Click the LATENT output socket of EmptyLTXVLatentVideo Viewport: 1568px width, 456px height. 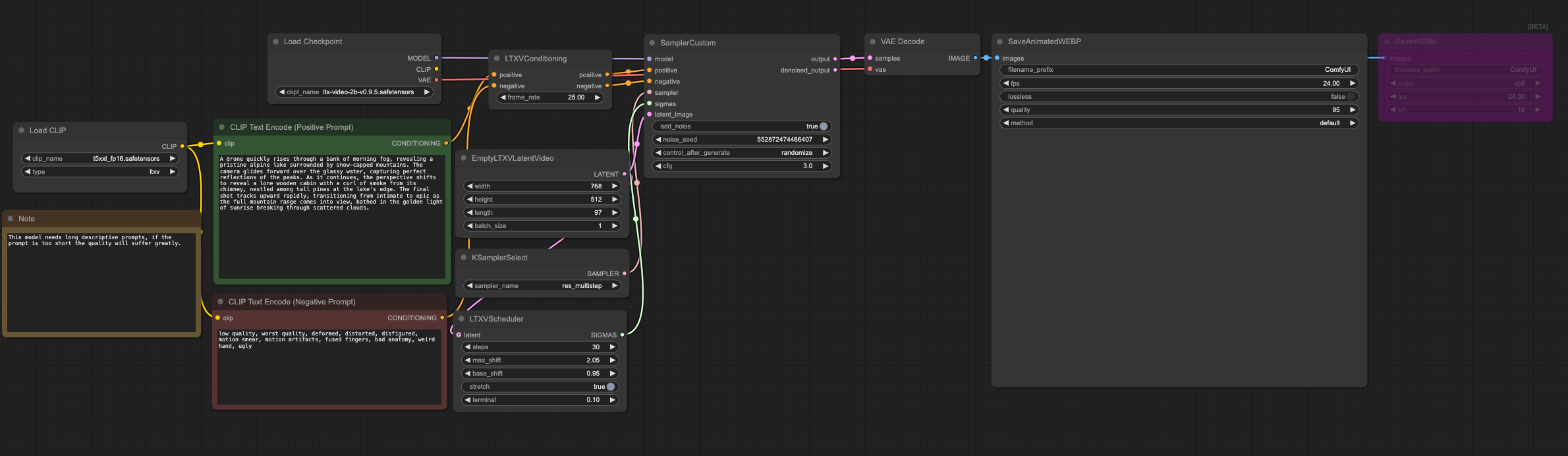point(625,174)
